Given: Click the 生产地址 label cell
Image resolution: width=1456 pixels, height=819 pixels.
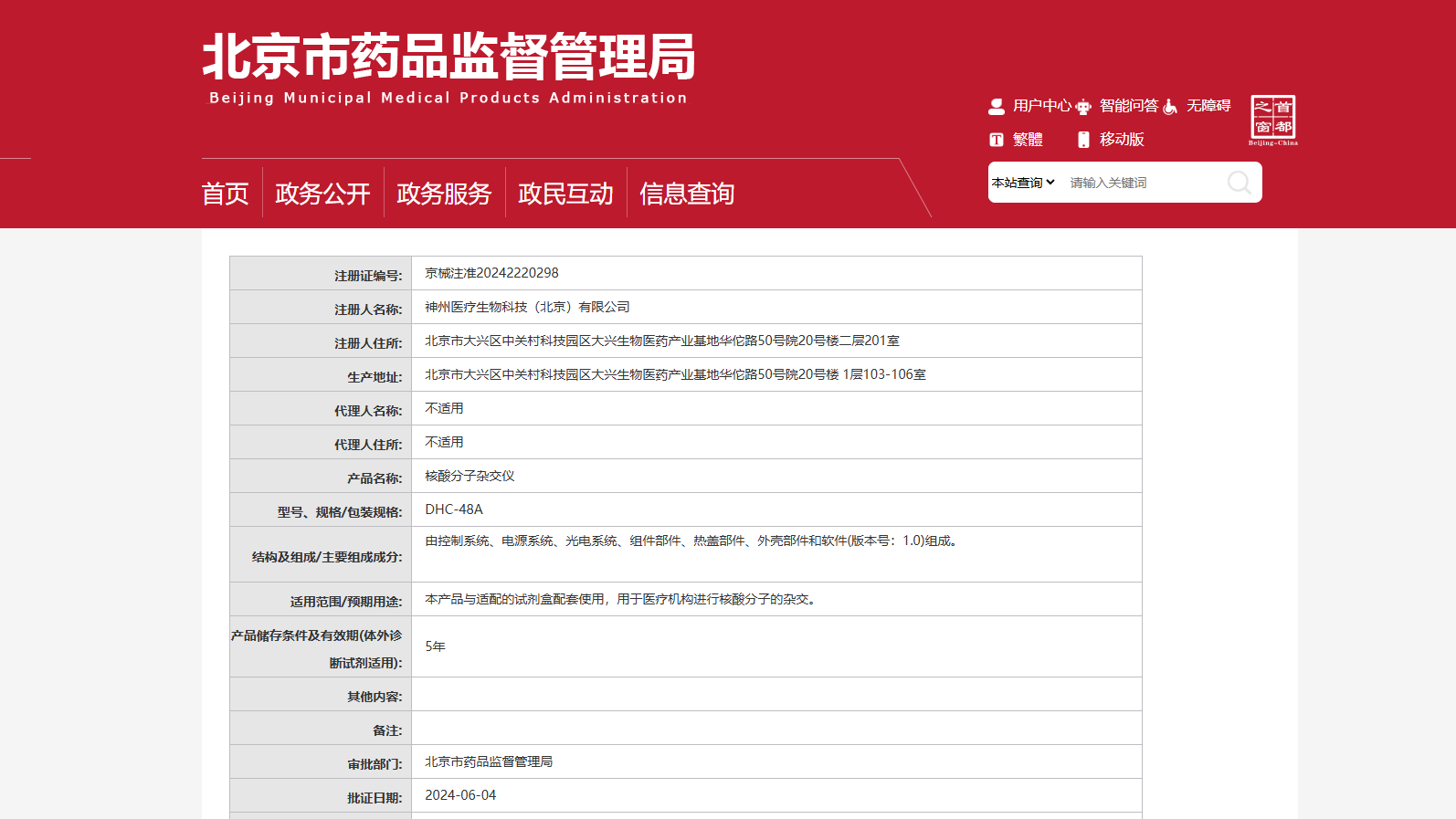Looking at the screenshot, I should coord(321,374).
